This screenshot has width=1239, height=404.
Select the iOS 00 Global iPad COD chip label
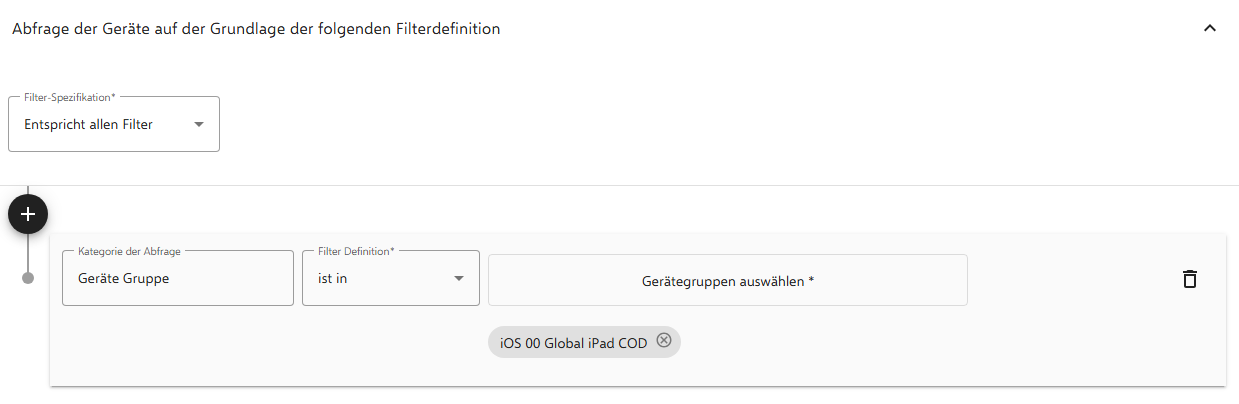[x=573, y=342]
